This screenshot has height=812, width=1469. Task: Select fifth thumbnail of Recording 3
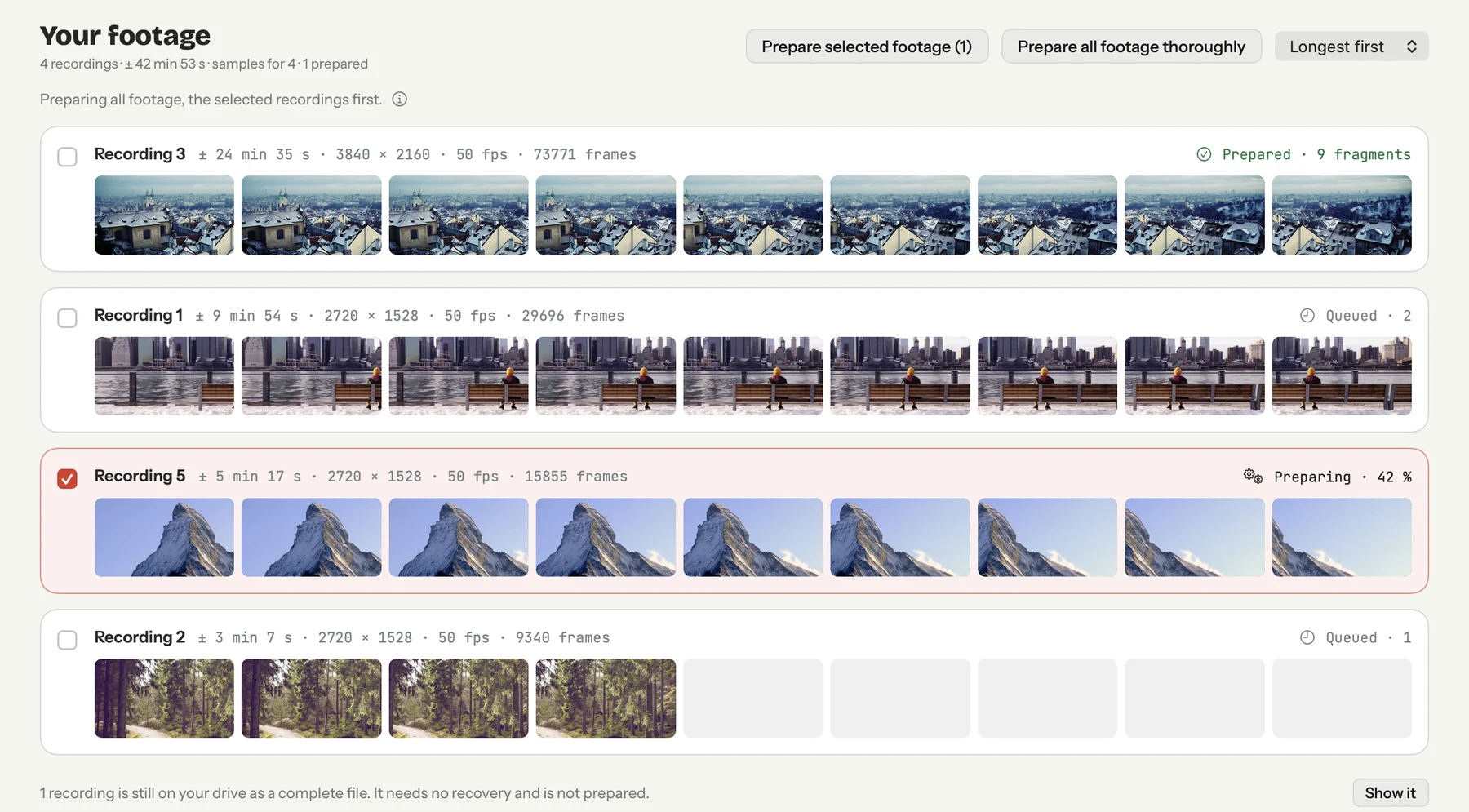pyautogui.click(x=753, y=215)
